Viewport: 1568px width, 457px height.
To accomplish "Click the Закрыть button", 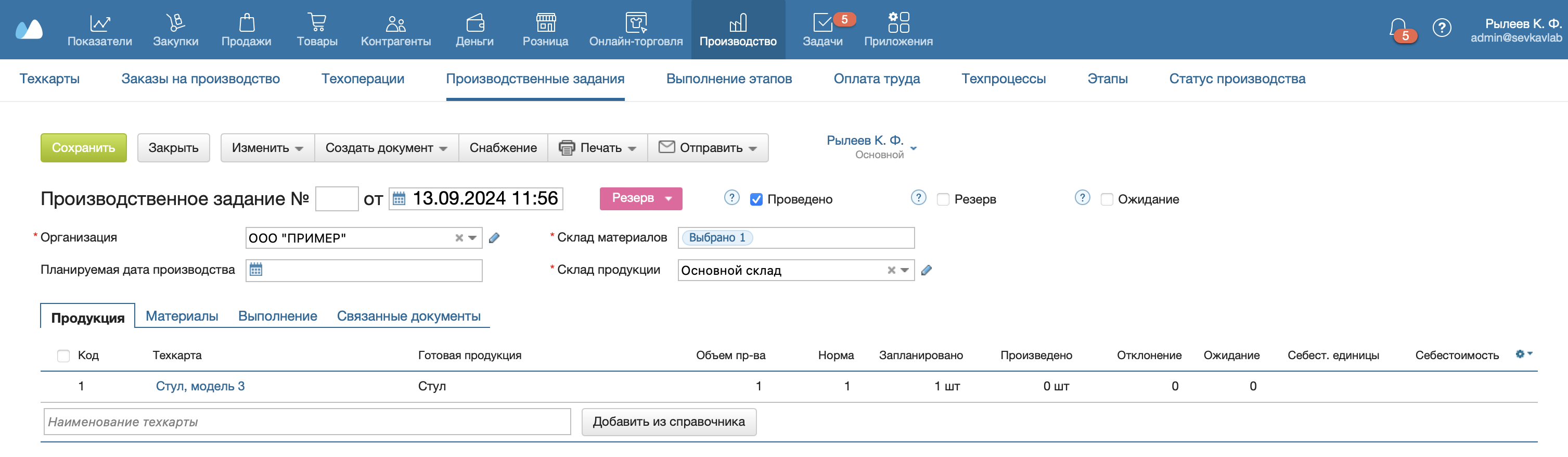I will 173,148.
